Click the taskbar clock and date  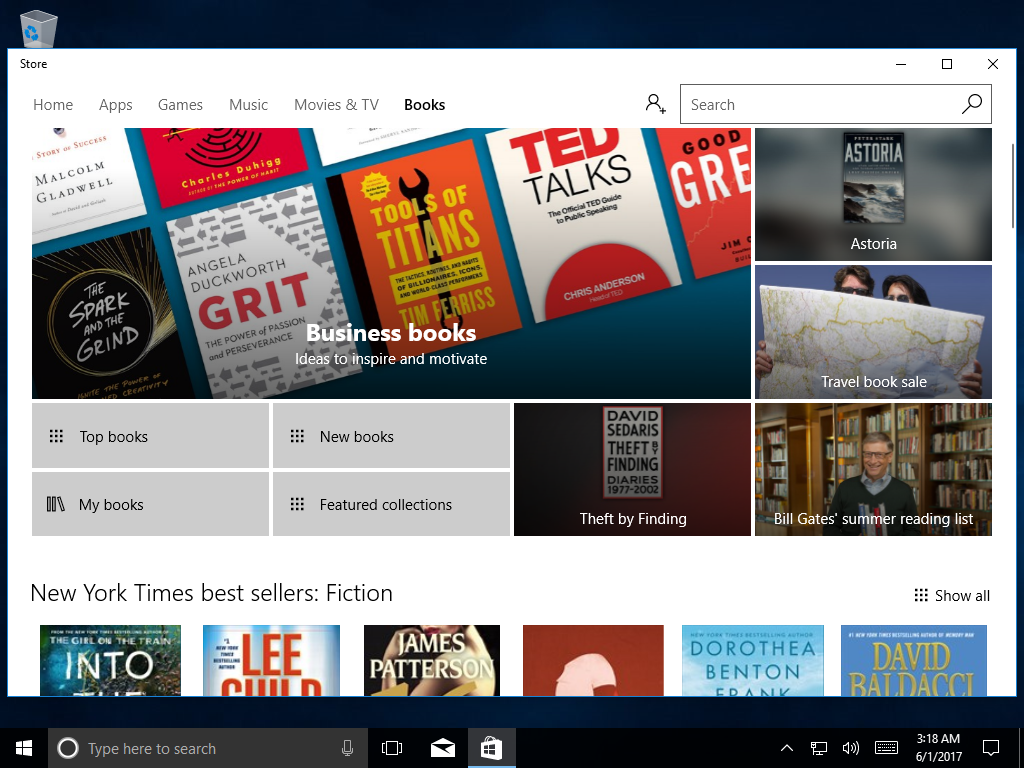[x=938, y=748]
